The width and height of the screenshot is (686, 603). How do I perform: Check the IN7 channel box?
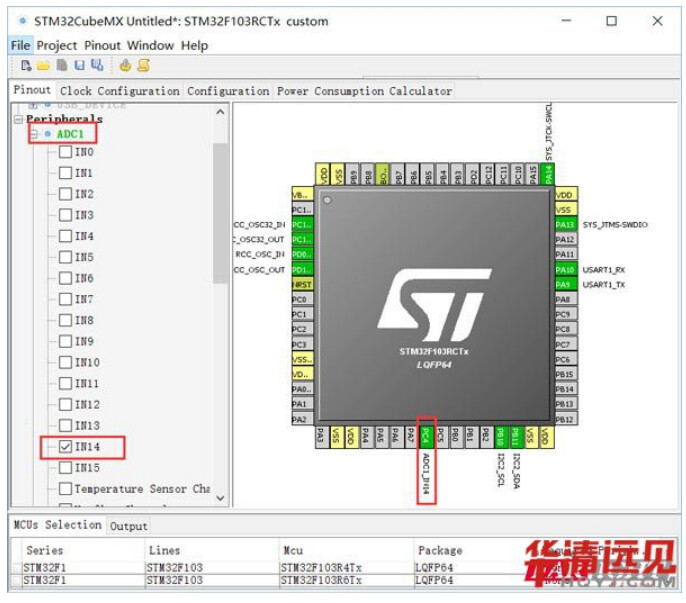click(x=66, y=299)
